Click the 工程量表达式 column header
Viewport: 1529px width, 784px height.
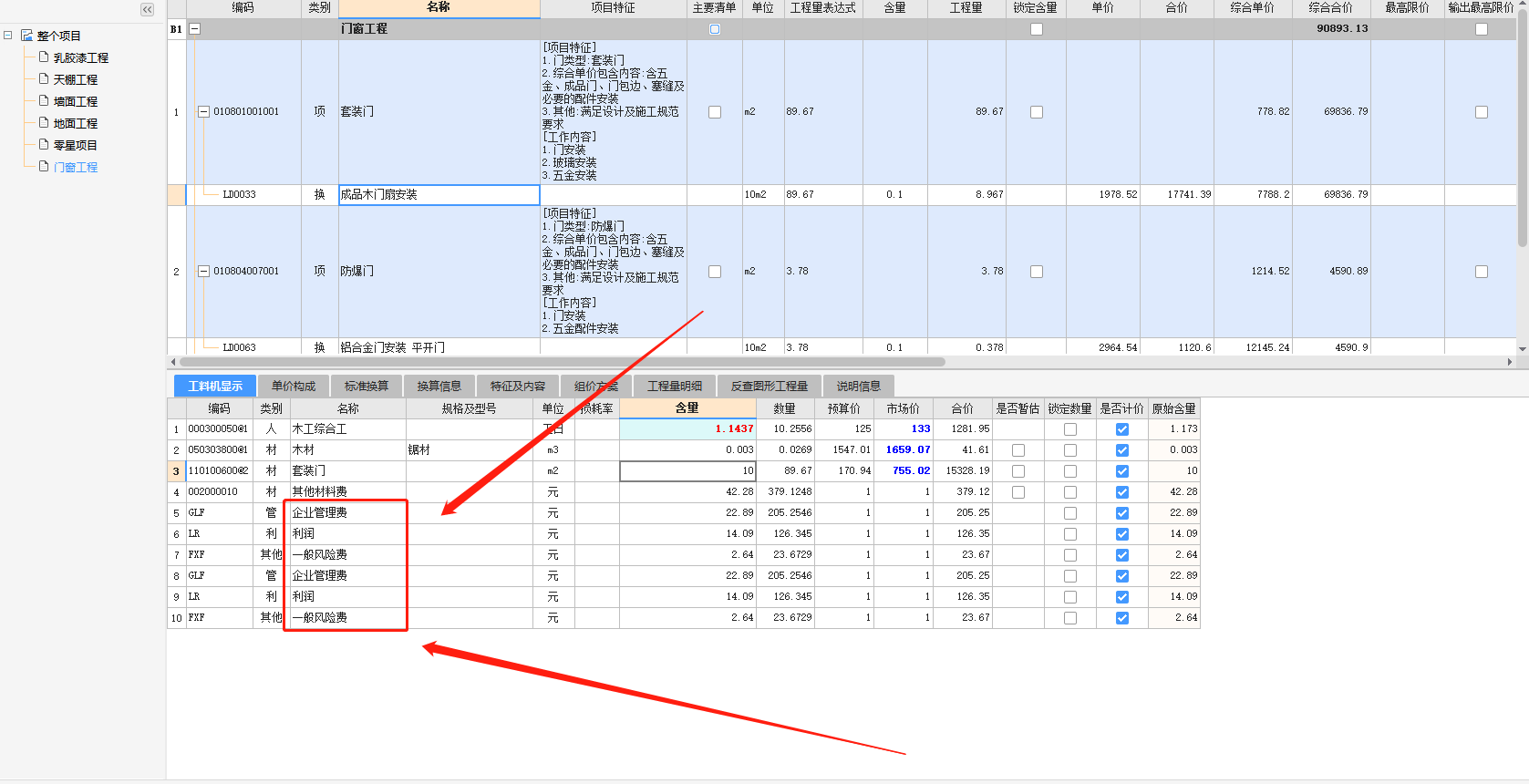(823, 7)
